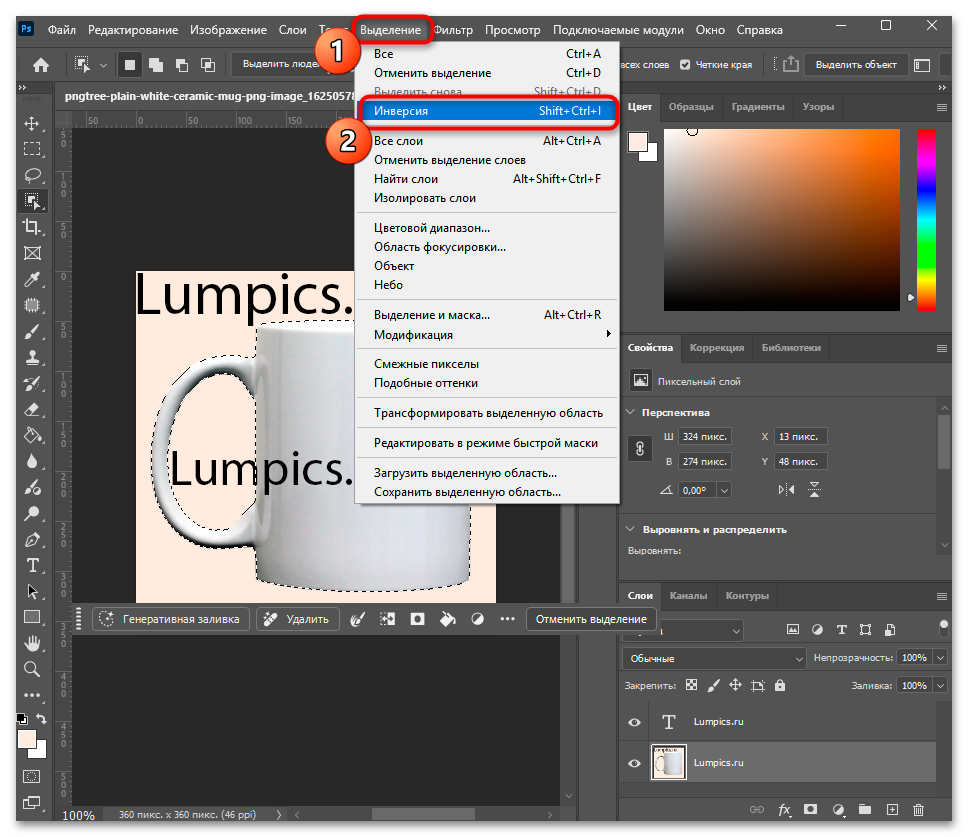Hide the Lumpics.ru pixel layer

(634, 763)
